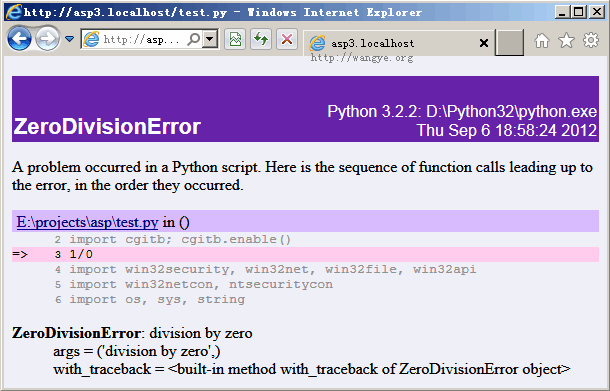Refresh the page with green arrows
Screen dimensions: 610x391
point(261,39)
